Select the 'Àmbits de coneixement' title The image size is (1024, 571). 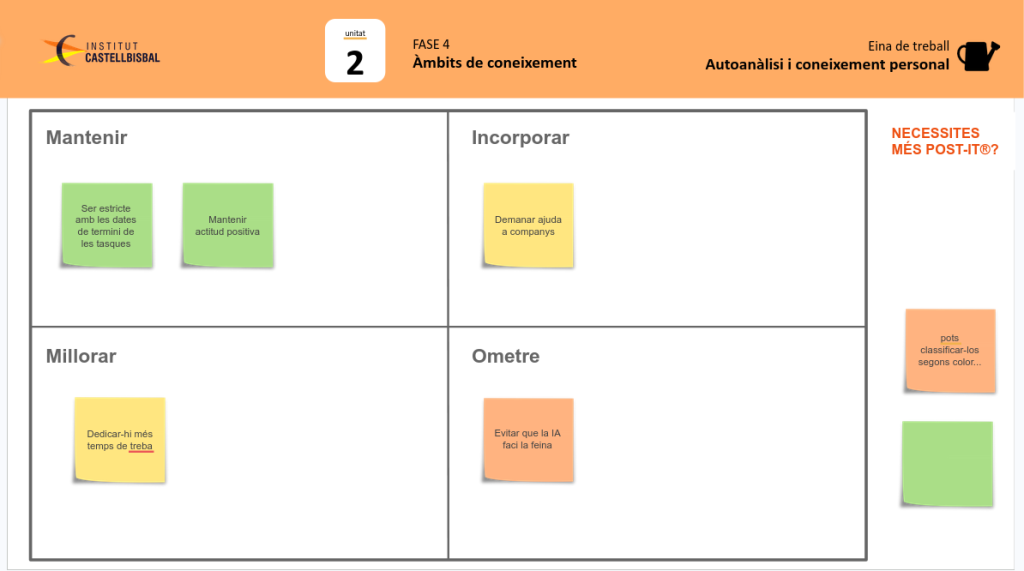pyautogui.click(x=494, y=63)
